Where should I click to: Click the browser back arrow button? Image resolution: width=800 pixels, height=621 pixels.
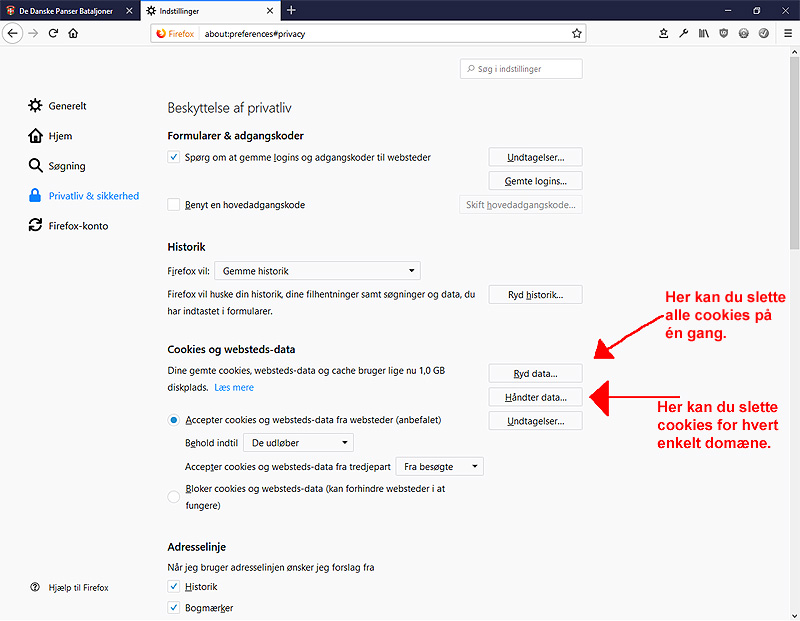[x=13, y=33]
